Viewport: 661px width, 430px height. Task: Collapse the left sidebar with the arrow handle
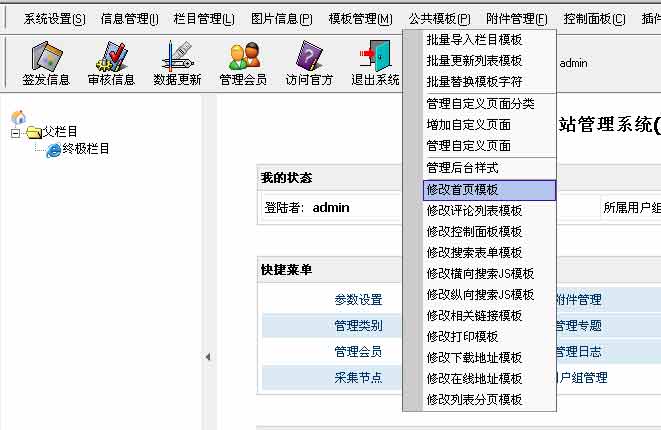click(208, 357)
